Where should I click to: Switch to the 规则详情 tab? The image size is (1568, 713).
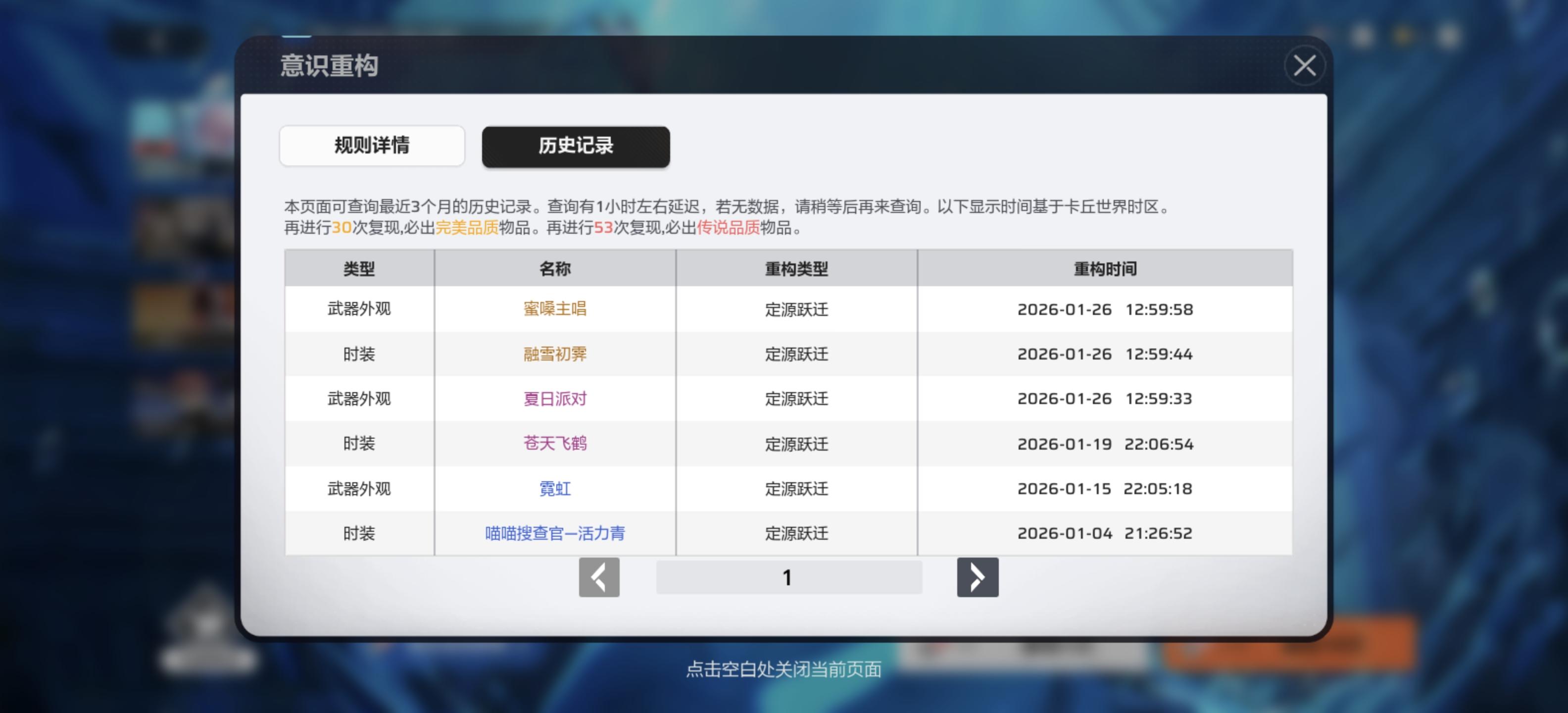point(372,146)
